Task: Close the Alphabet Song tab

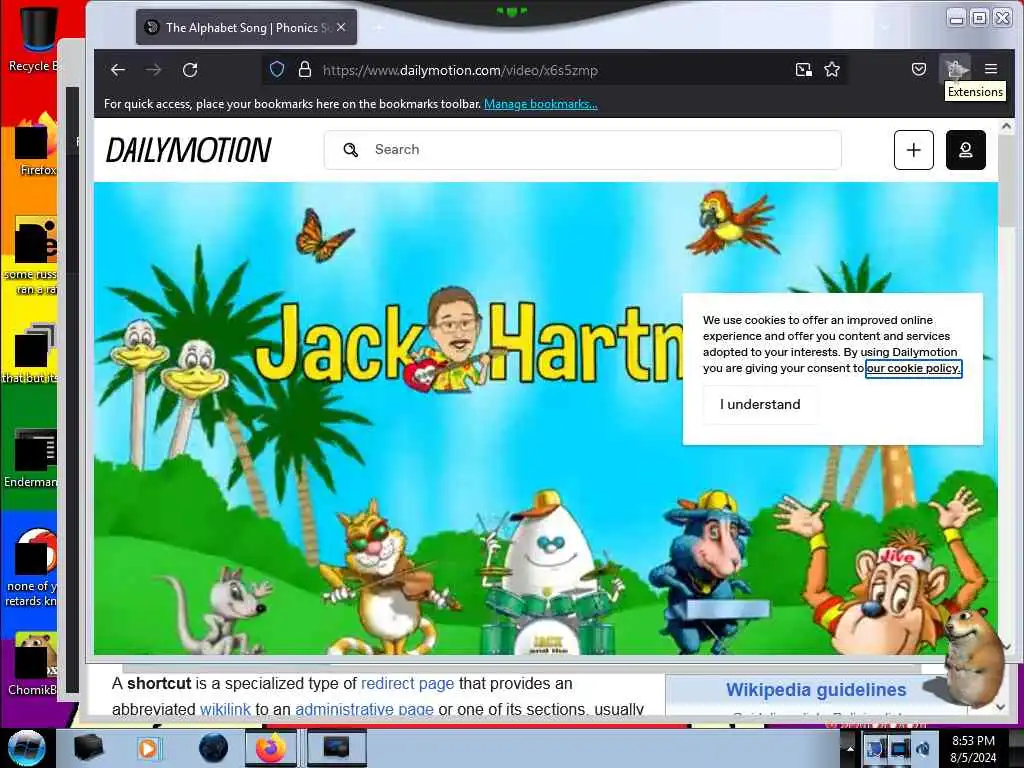Action: pos(341,27)
